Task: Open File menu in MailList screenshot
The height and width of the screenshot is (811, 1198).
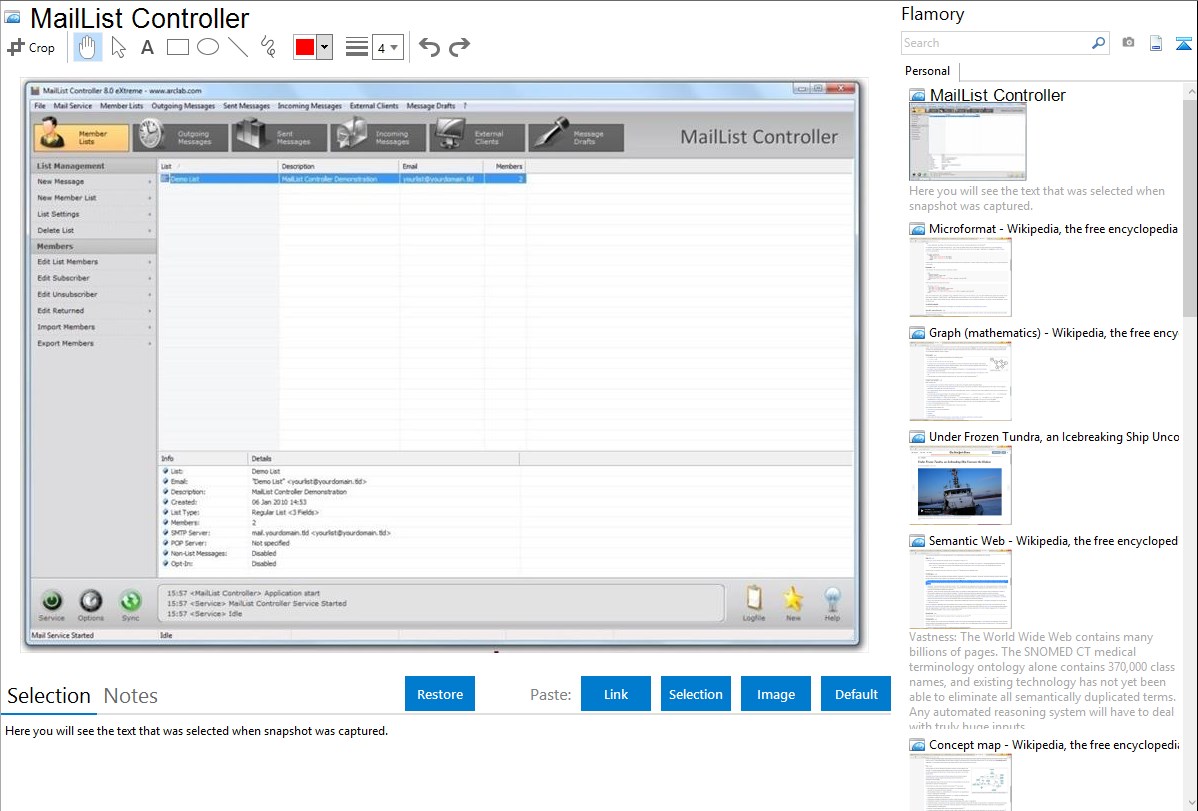Action: [40, 106]
